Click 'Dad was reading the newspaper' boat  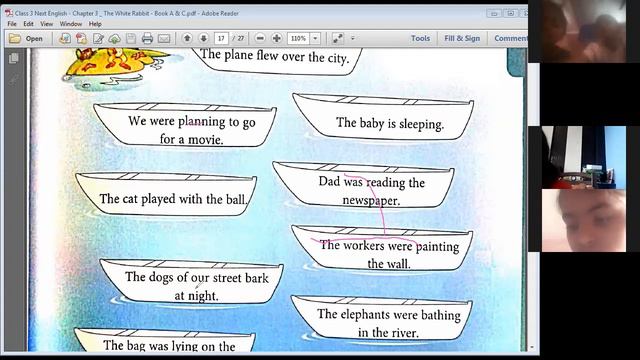coord(371,191)
